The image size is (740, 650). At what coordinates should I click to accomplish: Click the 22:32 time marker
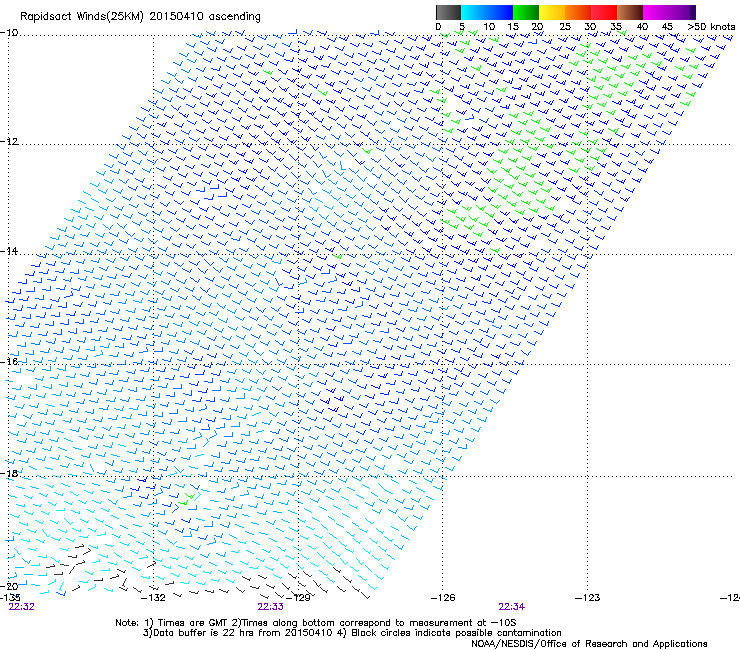pyautogui.click(x=22, y=607)
